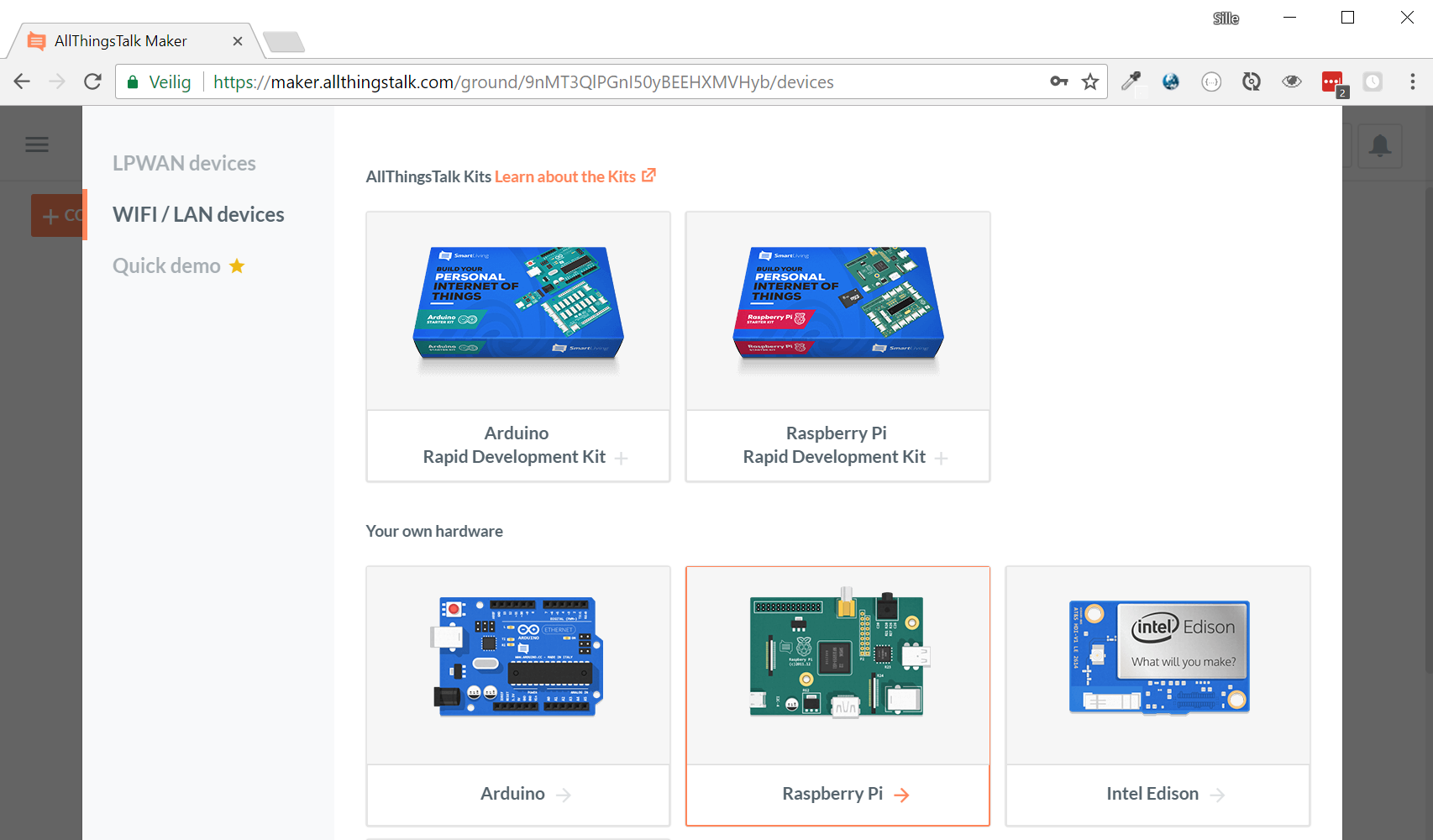Open the Quick demo category

[x=166, y=265]
